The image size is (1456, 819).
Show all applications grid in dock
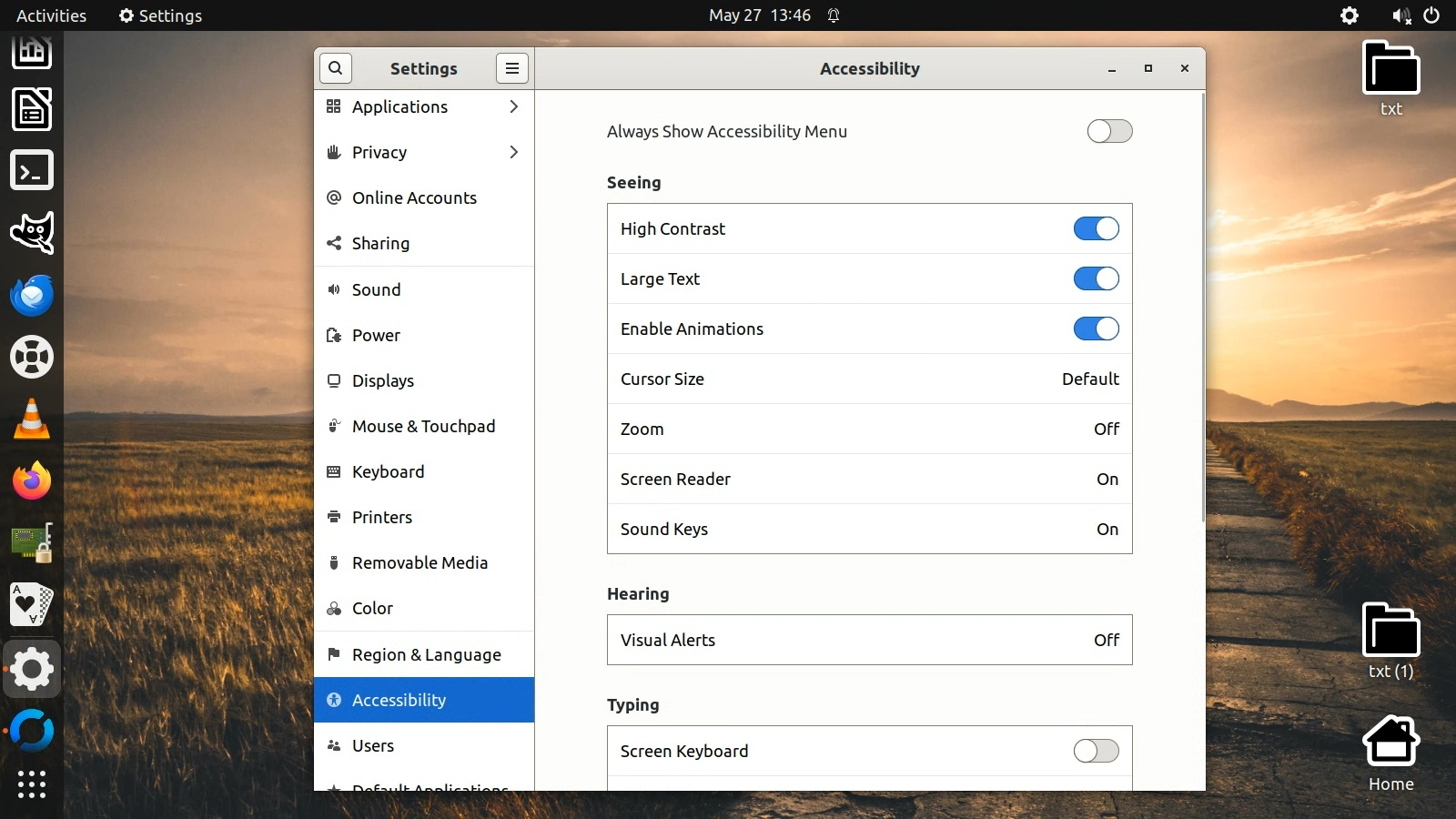click(32, 784)
